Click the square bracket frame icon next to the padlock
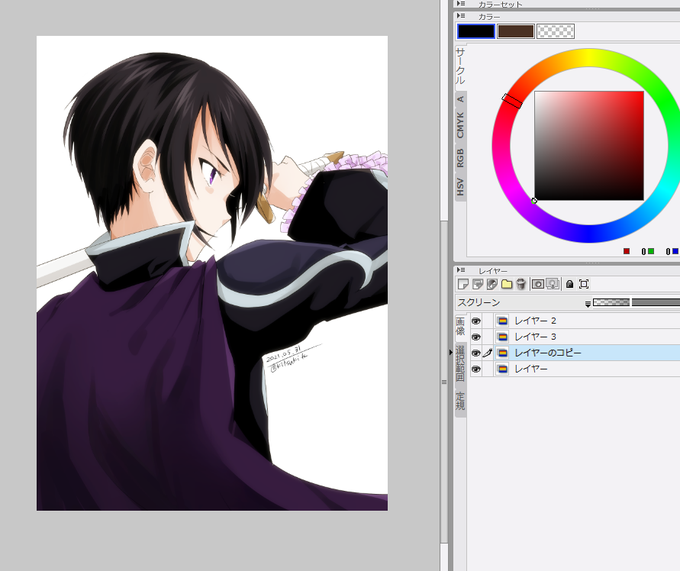680x571 pixels. pos(584,284)
